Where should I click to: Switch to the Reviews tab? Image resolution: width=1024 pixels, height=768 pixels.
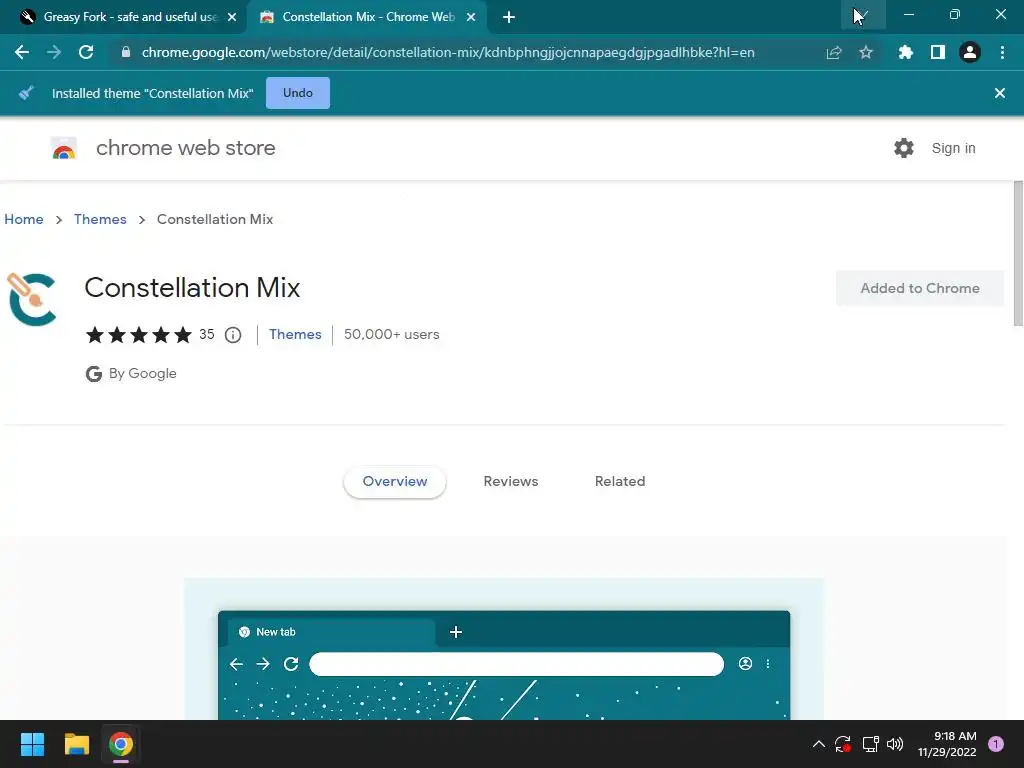(511, 481)
